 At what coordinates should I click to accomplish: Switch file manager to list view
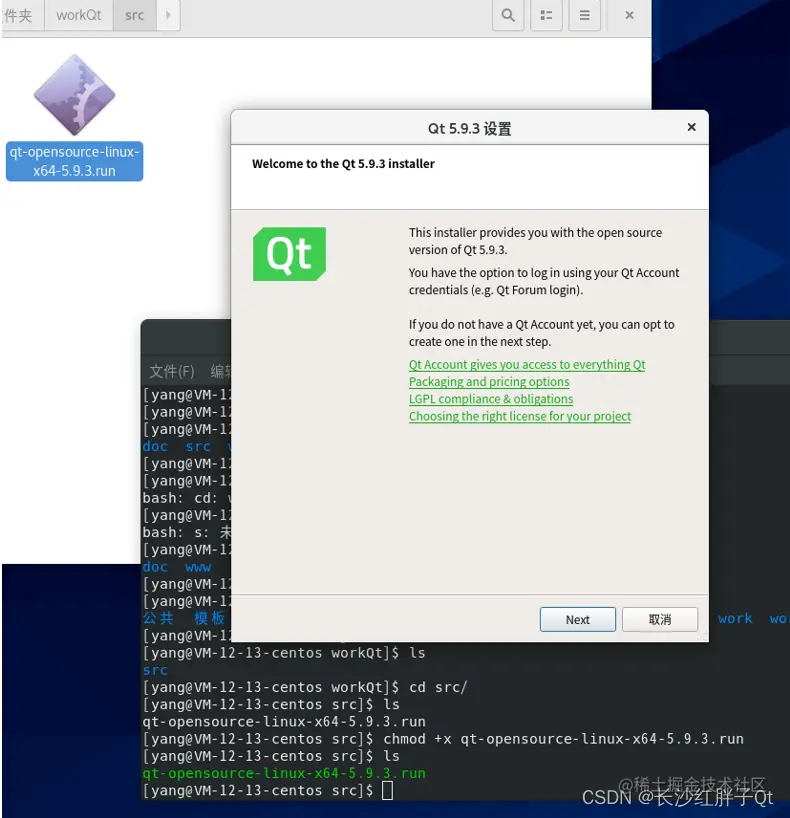tap(546, 15)
